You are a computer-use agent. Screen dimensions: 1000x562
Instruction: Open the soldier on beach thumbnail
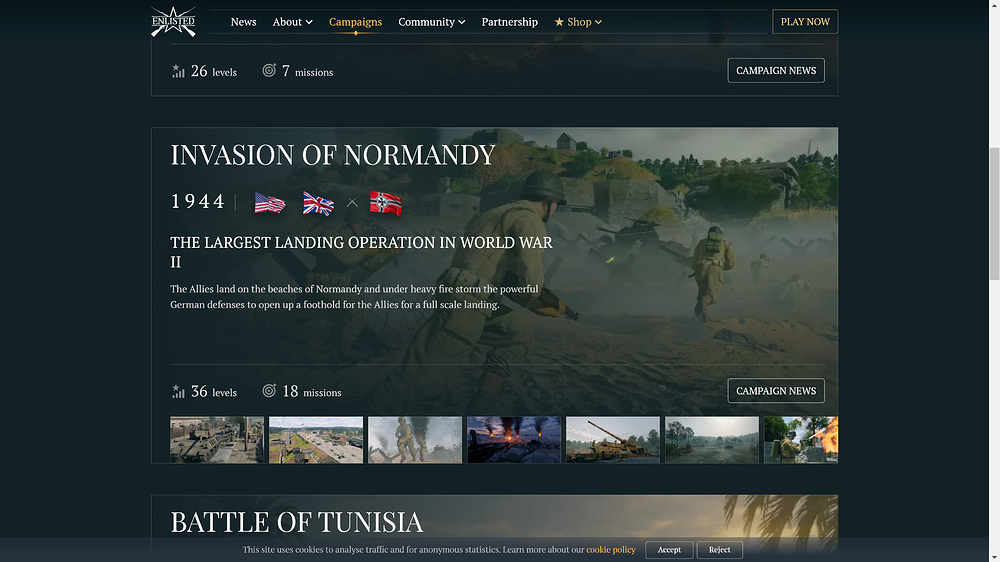[x=415, y=440]
